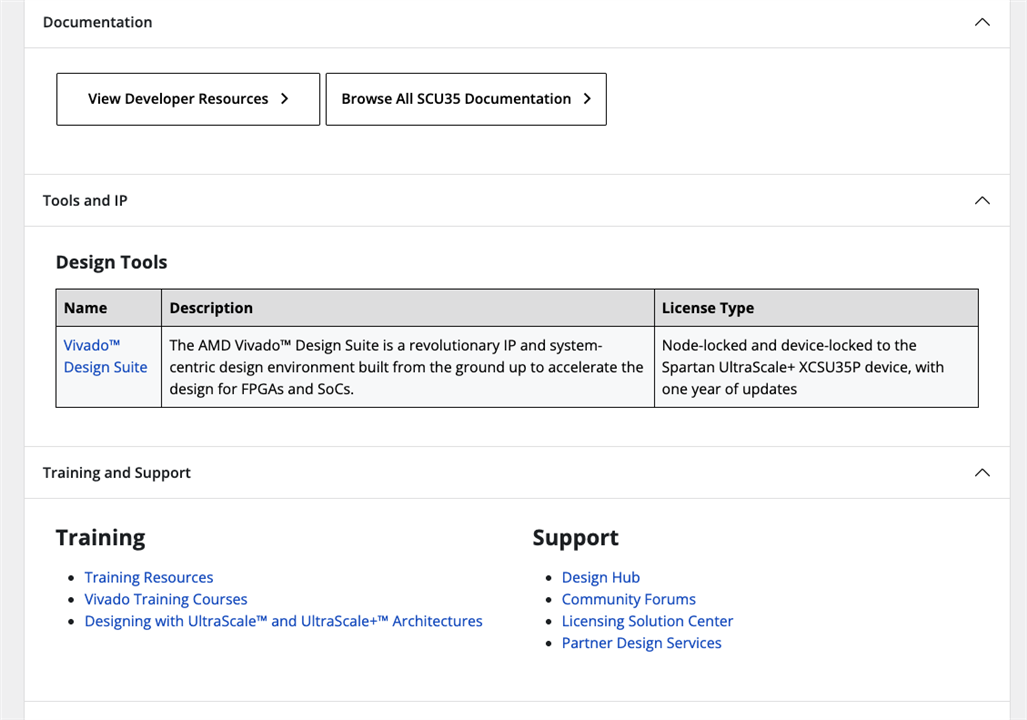Viewport: 1027px width, 720px height.
Task: Open Vivado Training Courses link
Action: [166, 599]
